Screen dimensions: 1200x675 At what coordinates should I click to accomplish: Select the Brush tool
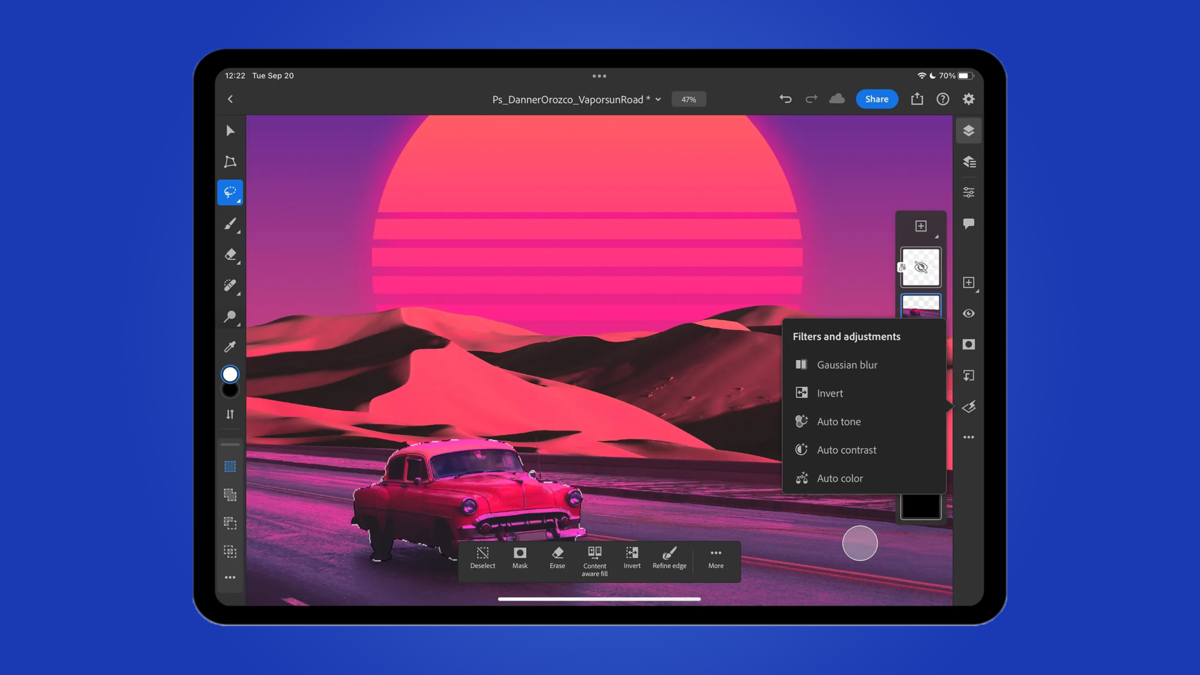tap(230, 224)
